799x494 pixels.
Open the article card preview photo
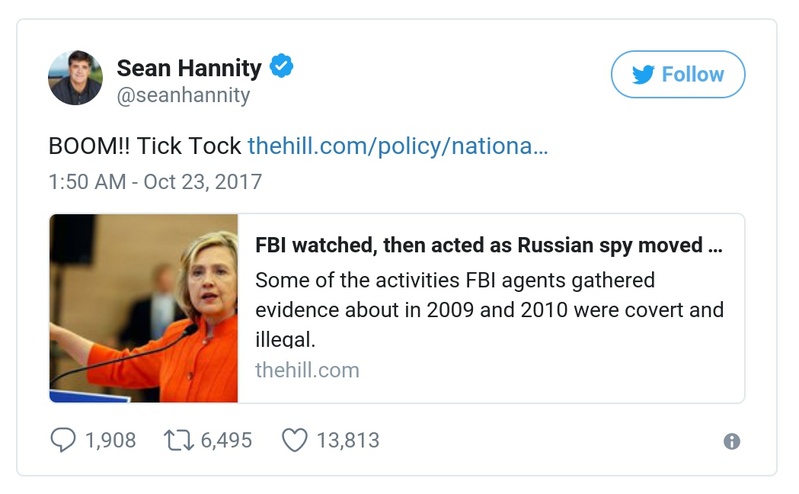coord(144,308)
